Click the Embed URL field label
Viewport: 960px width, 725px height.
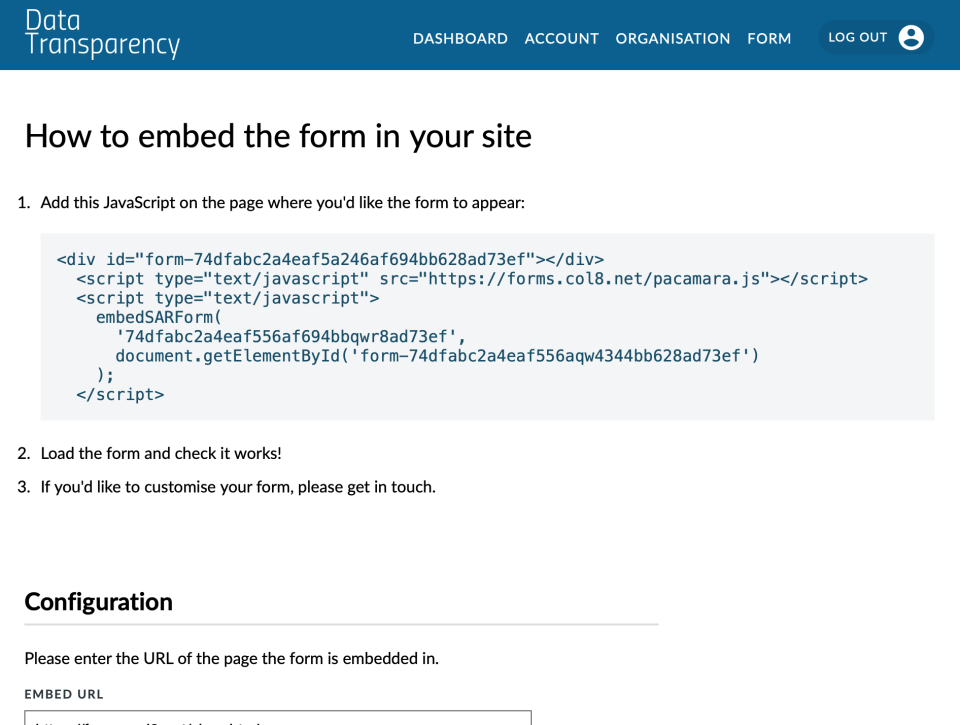(64, 694)
